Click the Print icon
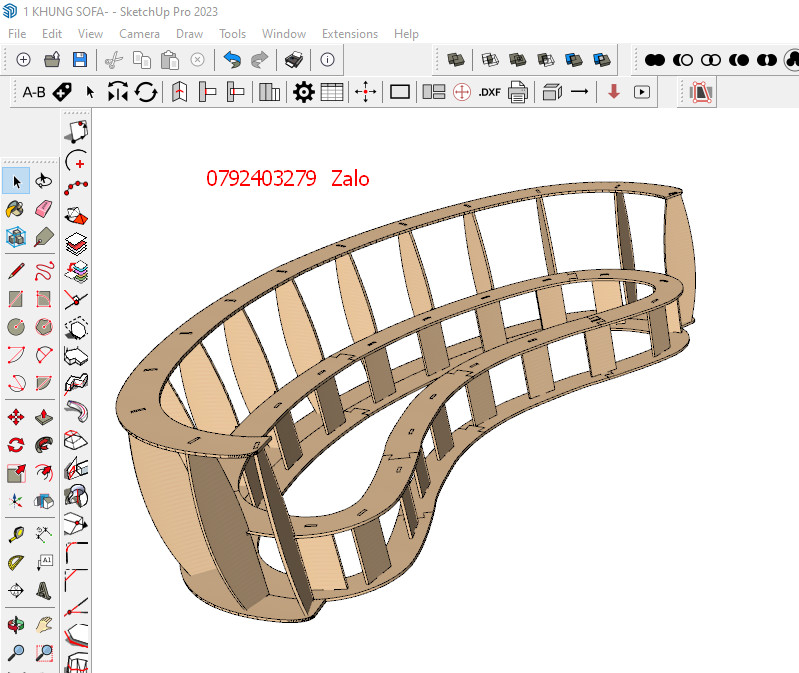The height and width of the screenshot is (673, 799). pyautogui.click(x=294, y=60)
